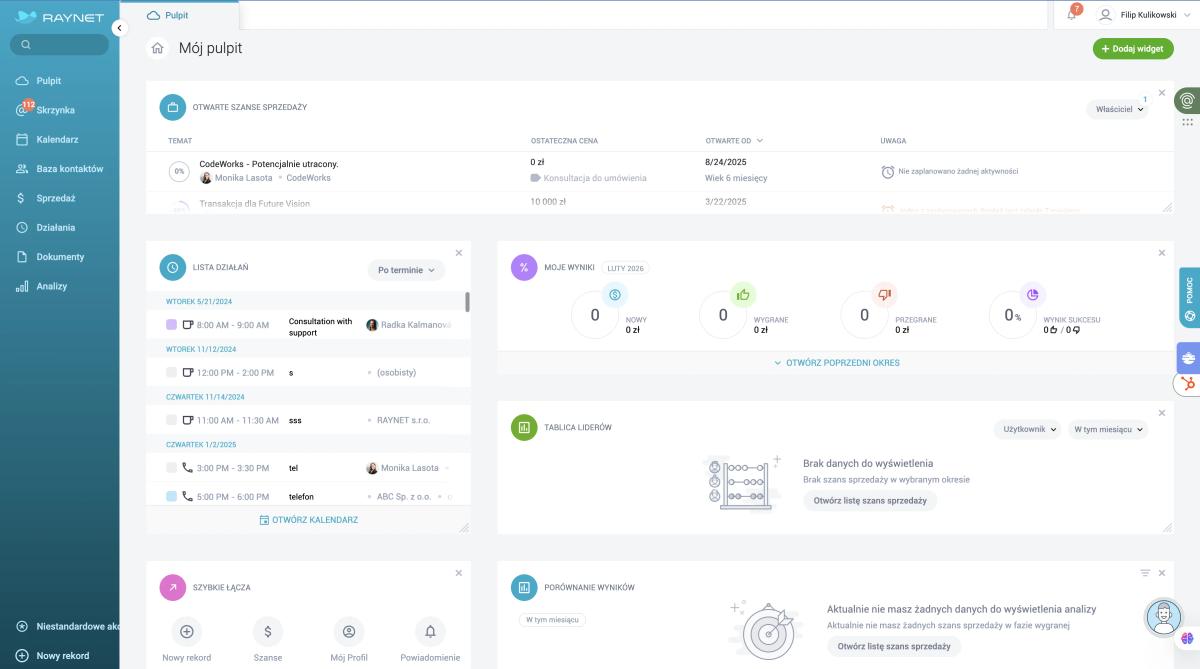The width and height of the screenshot is (1200, 669).
Task: Click the W tym miesiącu tag in Porównanie wyników
Action: [x=551, y=619]
